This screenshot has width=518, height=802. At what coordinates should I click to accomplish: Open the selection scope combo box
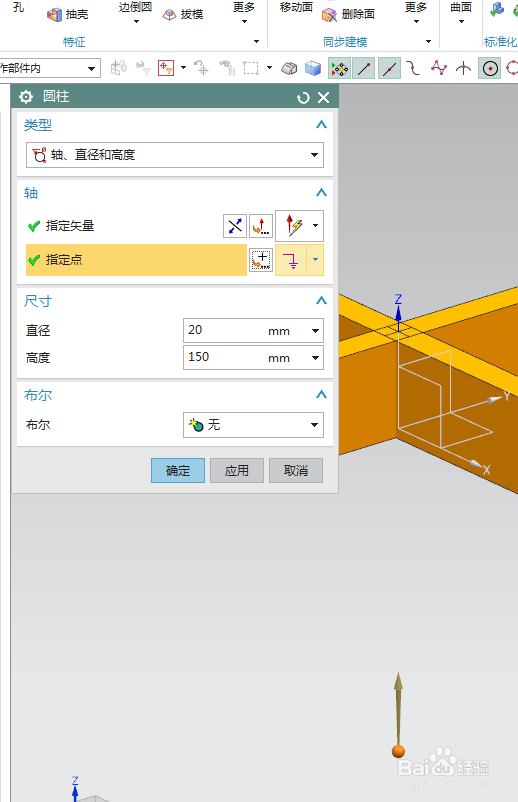coord(50,68)
